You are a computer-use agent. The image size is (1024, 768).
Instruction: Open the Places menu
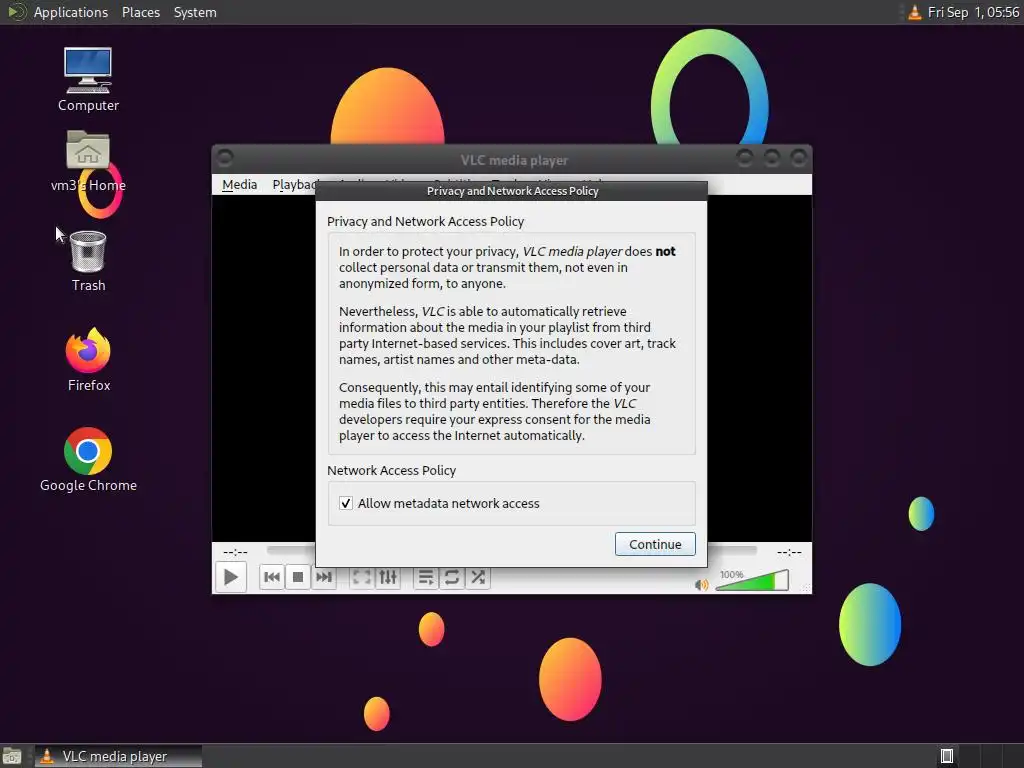coord(141,12)
